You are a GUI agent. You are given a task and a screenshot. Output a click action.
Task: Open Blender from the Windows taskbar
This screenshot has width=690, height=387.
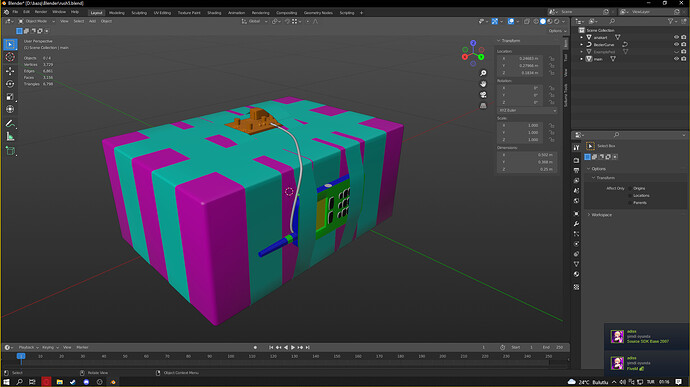[x=113, y=382]
